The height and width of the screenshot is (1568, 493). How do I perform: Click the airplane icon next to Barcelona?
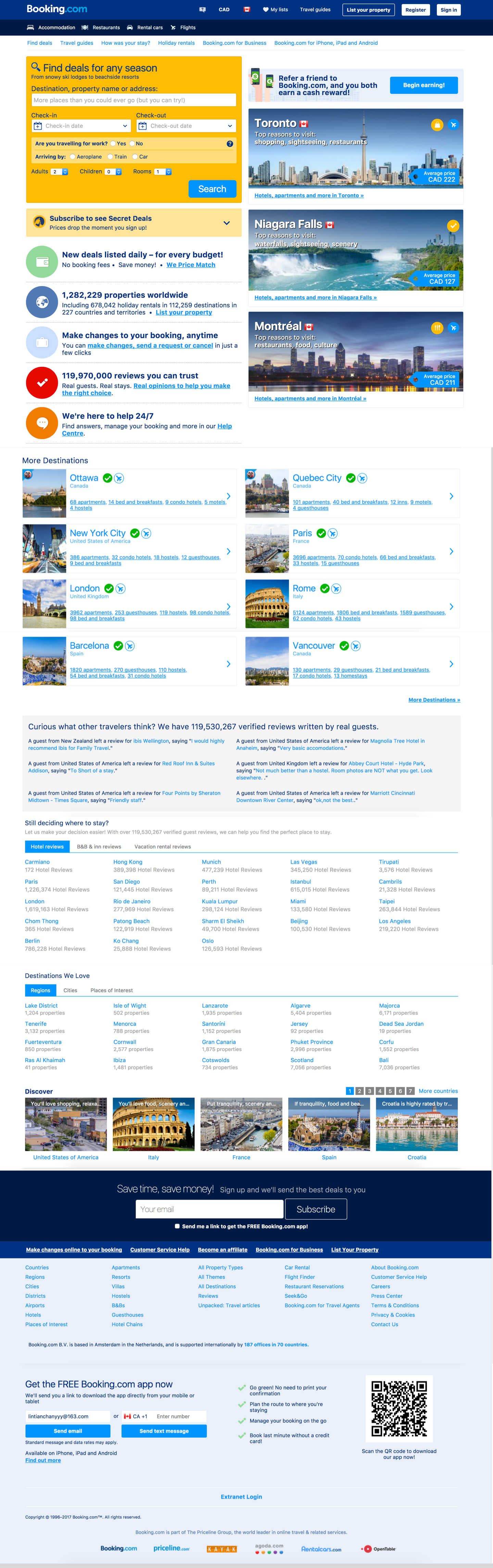pos(130,646)
